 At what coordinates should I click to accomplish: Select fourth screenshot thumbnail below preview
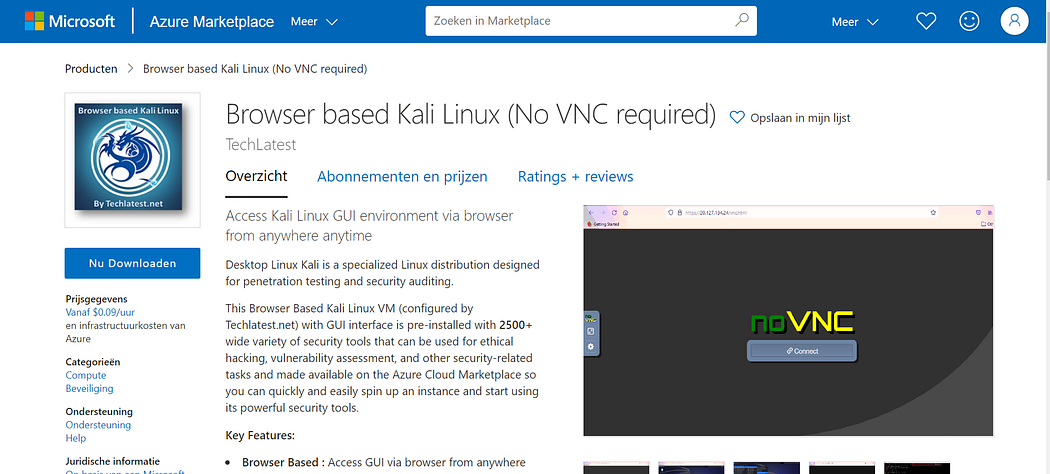tap(842, 467)
